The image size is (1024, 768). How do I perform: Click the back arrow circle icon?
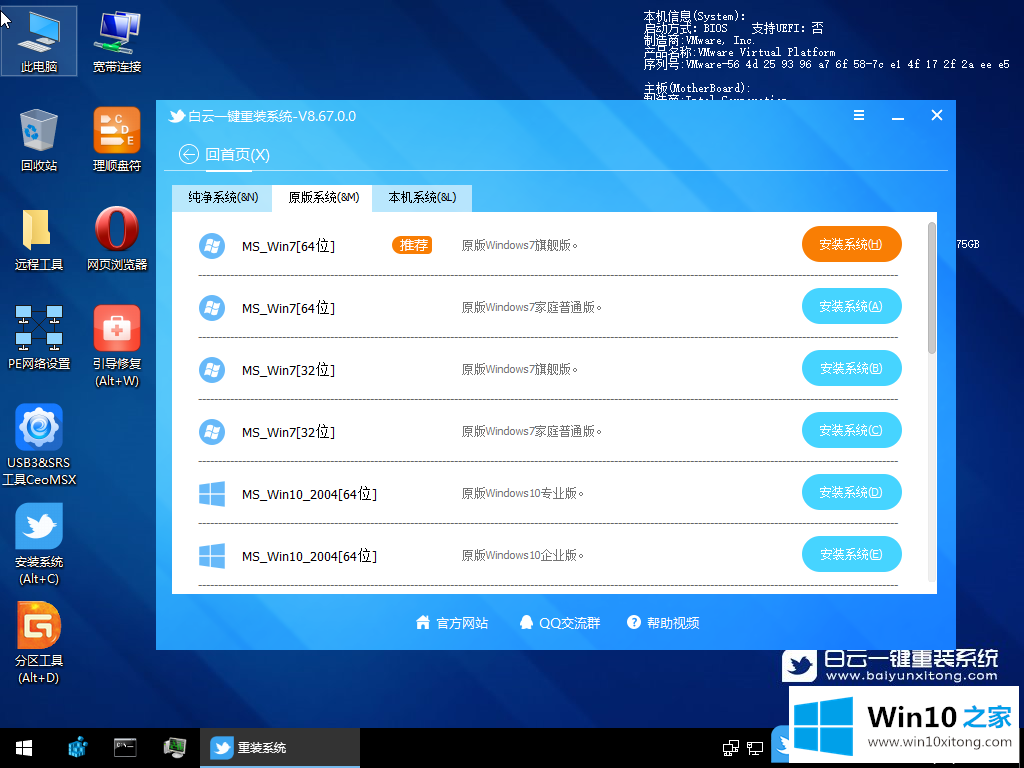[x=188, y=155]
